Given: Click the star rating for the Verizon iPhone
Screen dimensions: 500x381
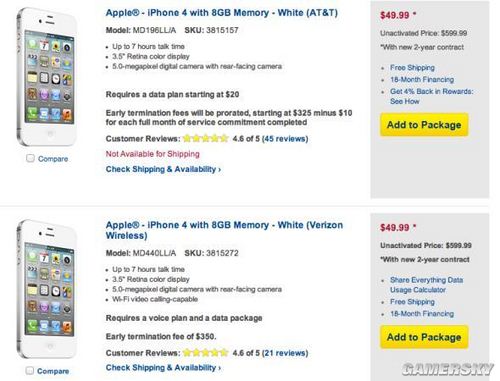Looking at the screenshot, I should tap(206, 352).
